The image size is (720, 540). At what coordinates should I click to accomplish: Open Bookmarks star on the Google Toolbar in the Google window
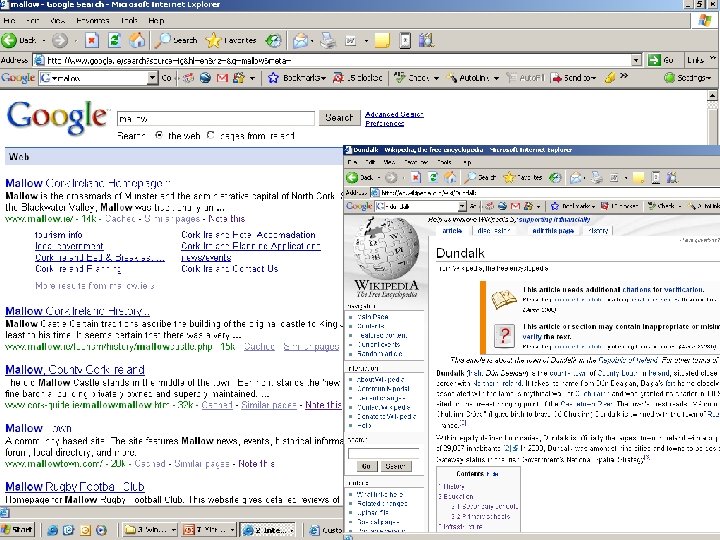(x=297, y=78)
